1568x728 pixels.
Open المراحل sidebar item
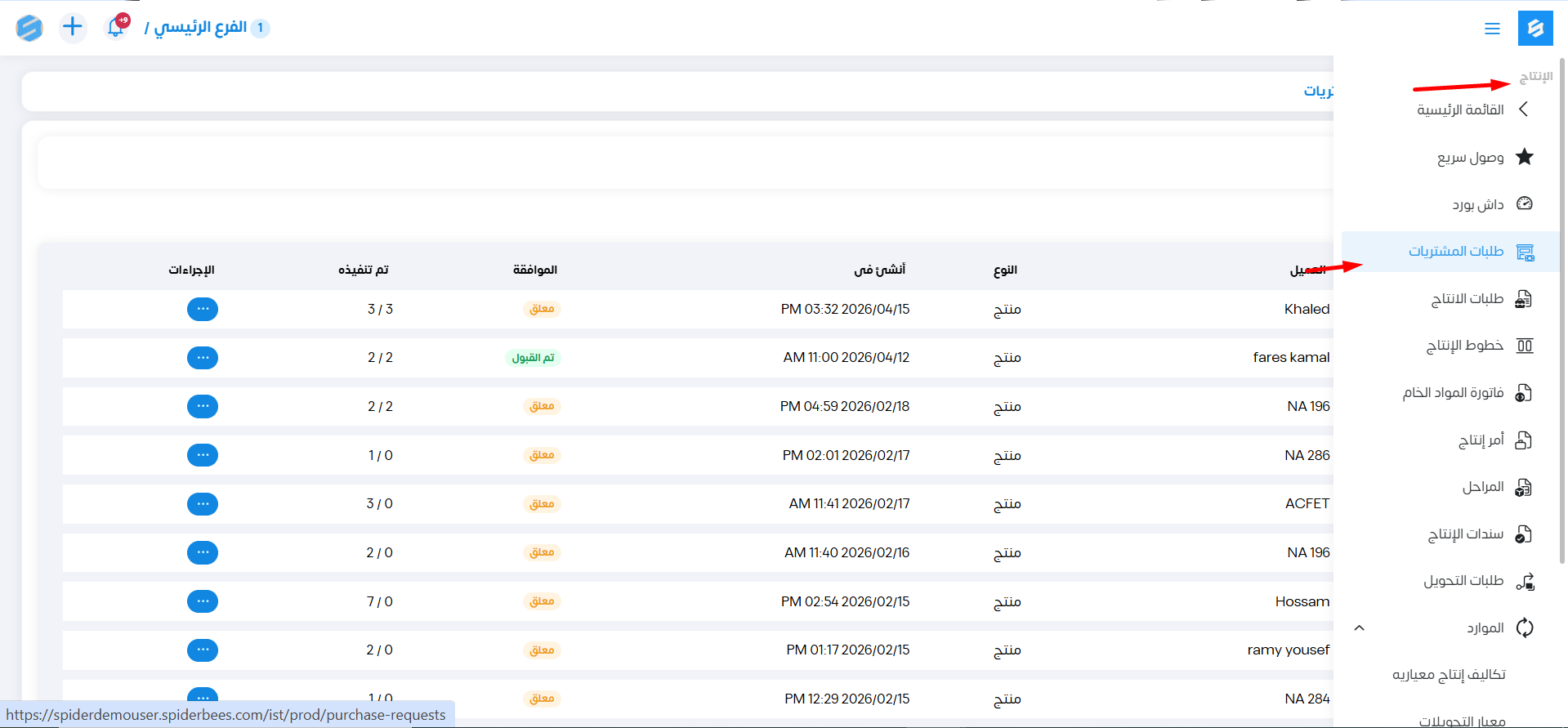1482,487
